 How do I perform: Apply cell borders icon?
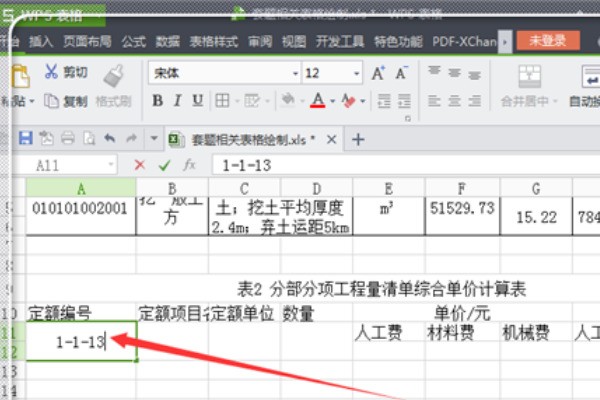[x=222, y=101]
